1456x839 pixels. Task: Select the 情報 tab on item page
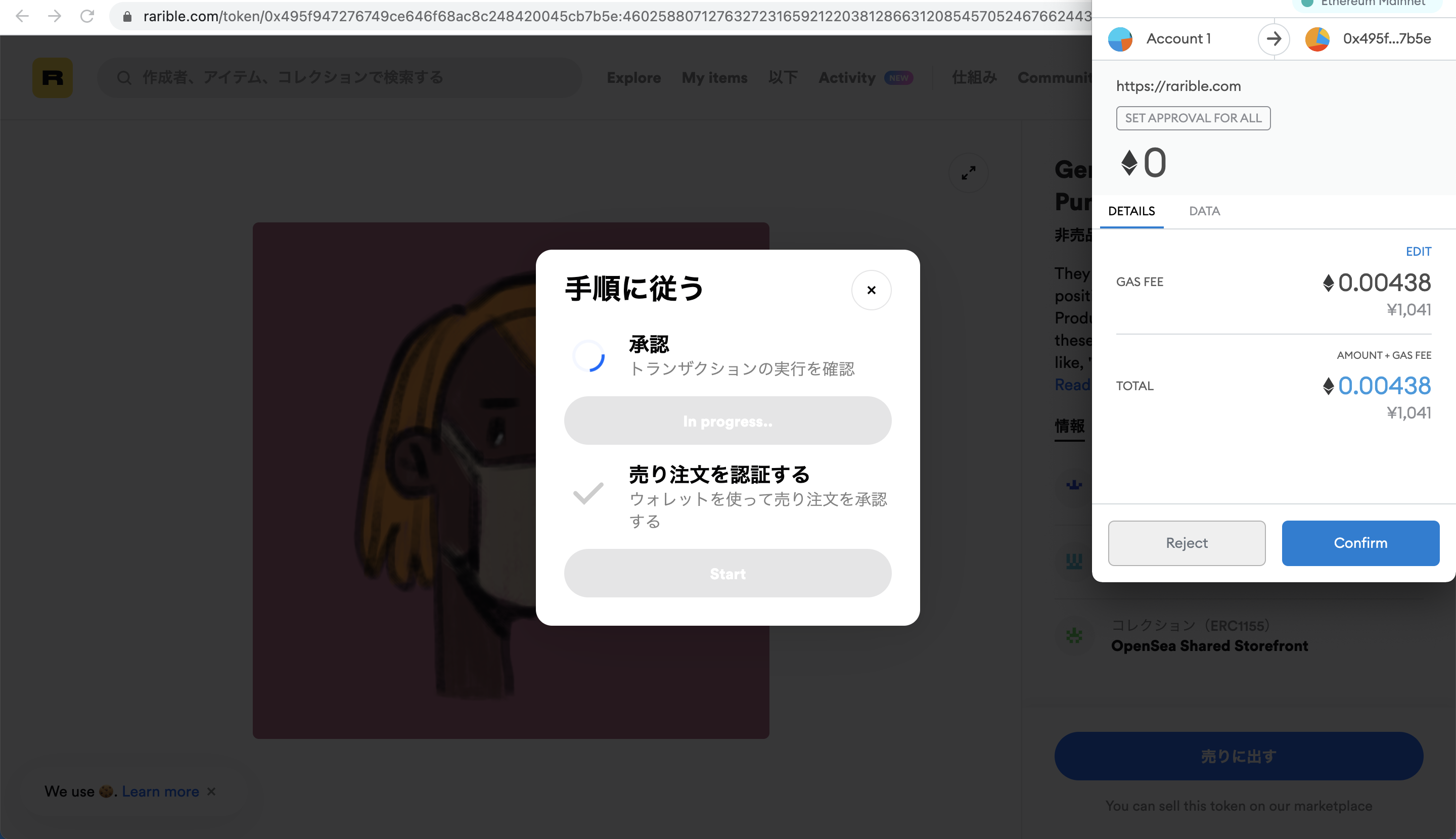[1069, 427]
